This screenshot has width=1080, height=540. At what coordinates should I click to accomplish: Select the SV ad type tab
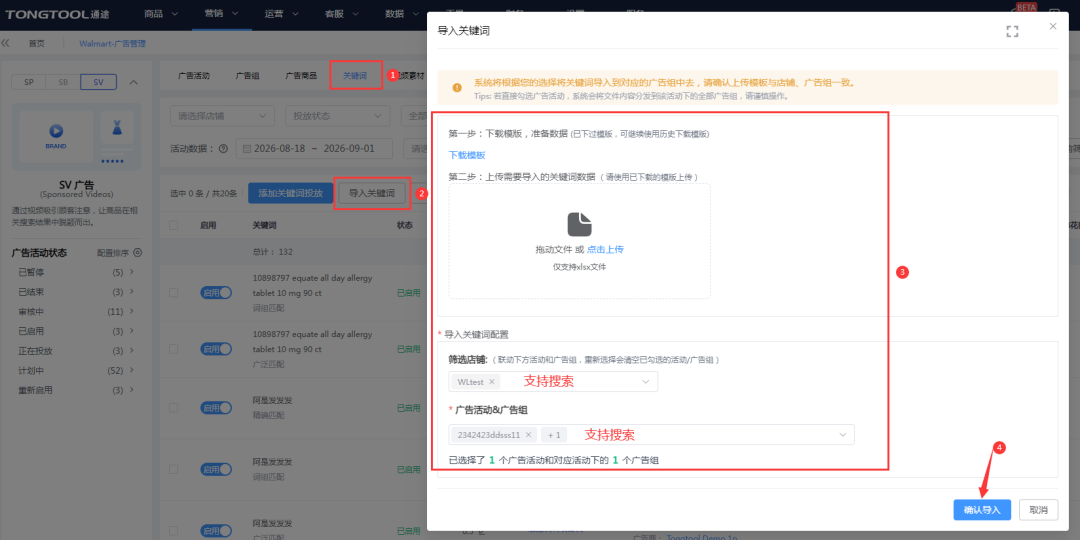coord(98,82)
